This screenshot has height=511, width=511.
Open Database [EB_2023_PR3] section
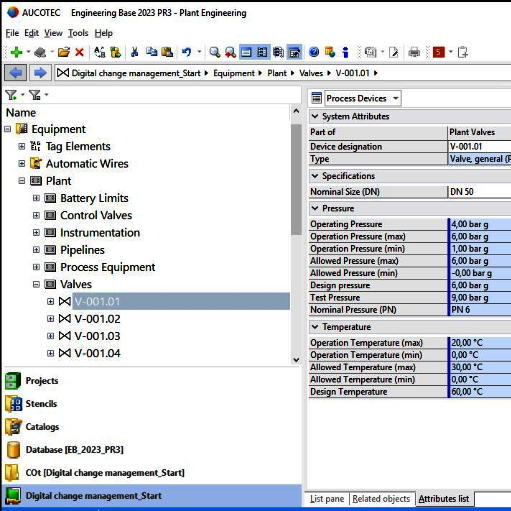pos(74,450)
